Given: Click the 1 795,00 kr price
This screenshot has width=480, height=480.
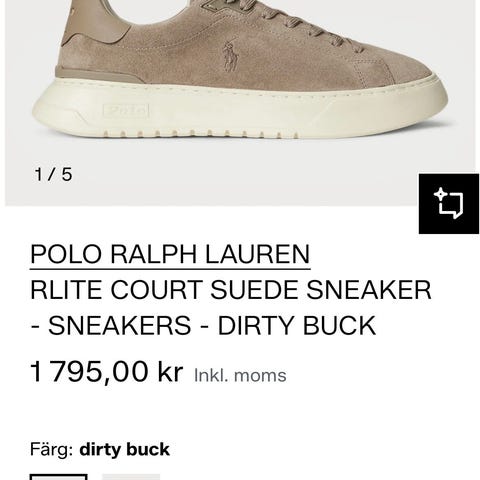Looking at the screenshot, I should tap(107, 371).
